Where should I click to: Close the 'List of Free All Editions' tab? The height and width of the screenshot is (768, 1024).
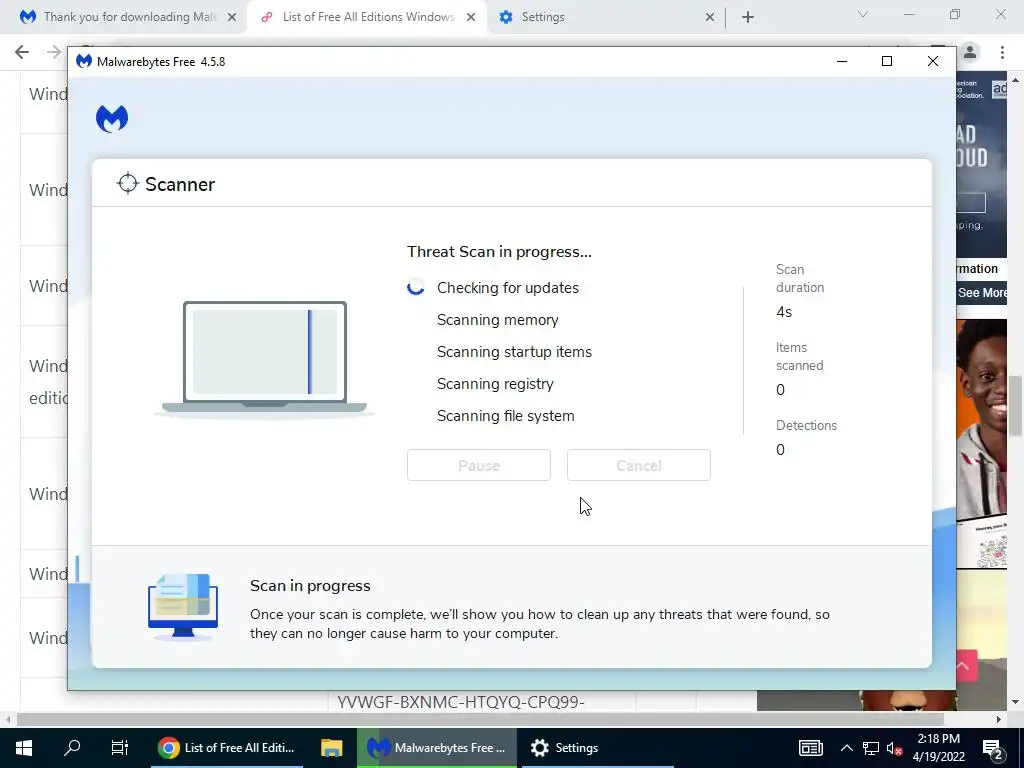471,18
